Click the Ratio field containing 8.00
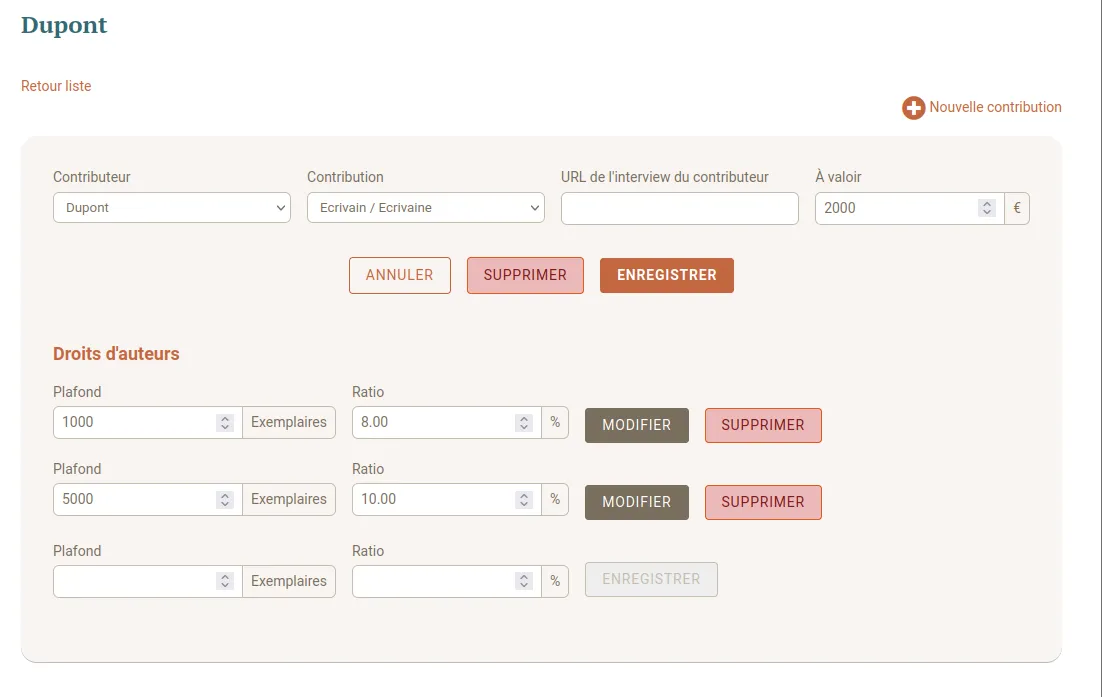1102x697 pixels. (x=446, y=422)
